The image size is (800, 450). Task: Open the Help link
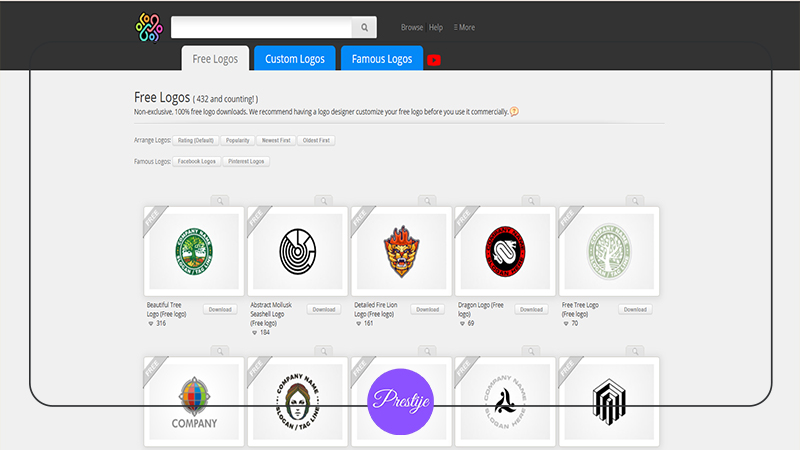tap(436, 28)
